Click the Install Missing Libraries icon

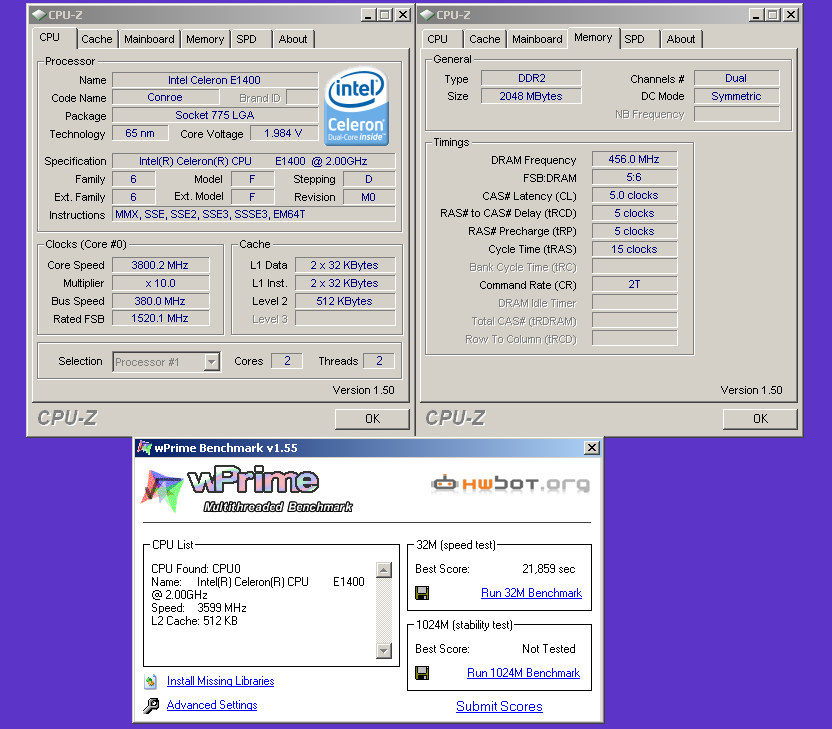(x=151, y=681)
